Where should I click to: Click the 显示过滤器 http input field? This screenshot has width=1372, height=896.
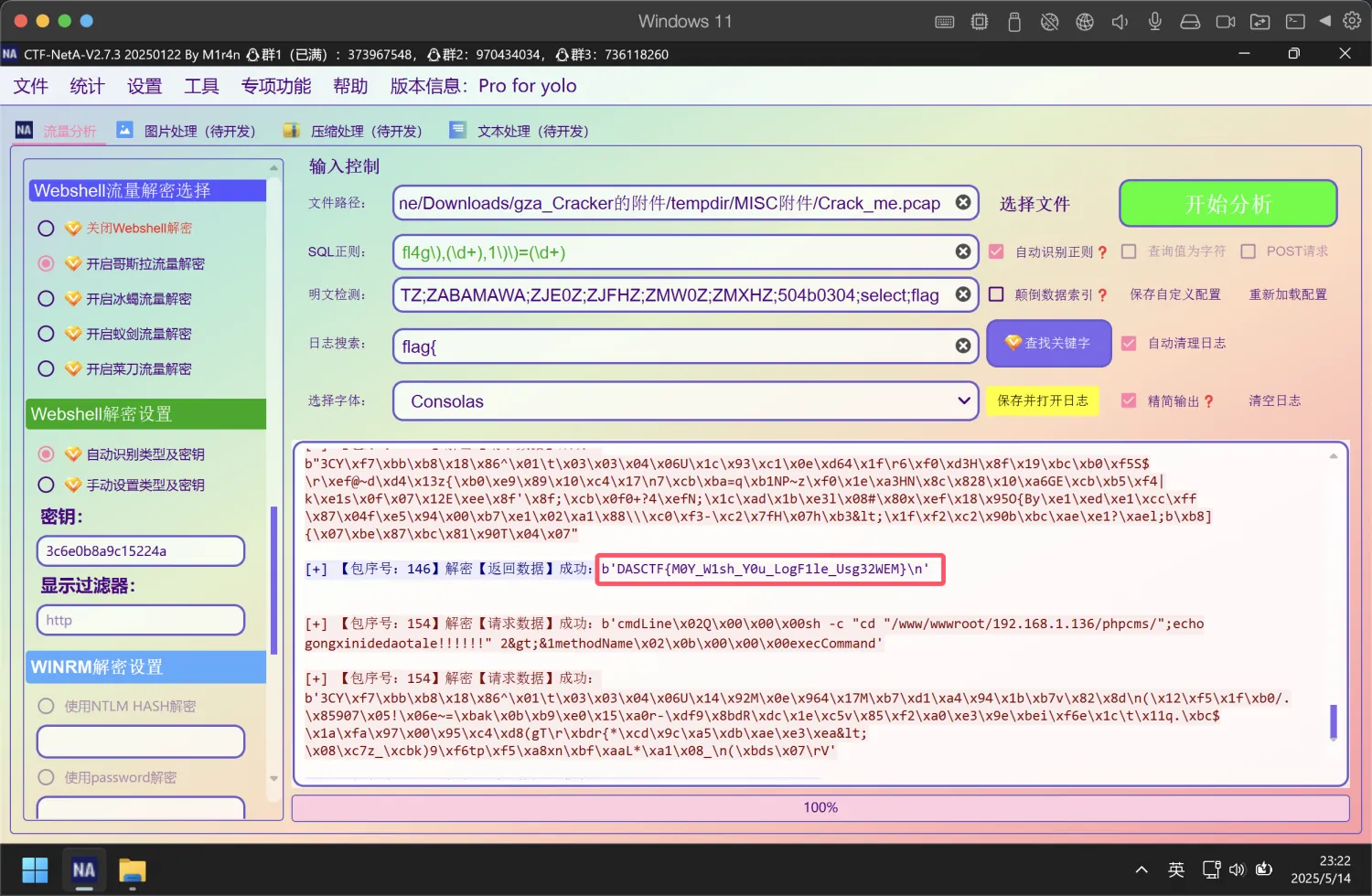pyautogui.click(x=141, y=620)
